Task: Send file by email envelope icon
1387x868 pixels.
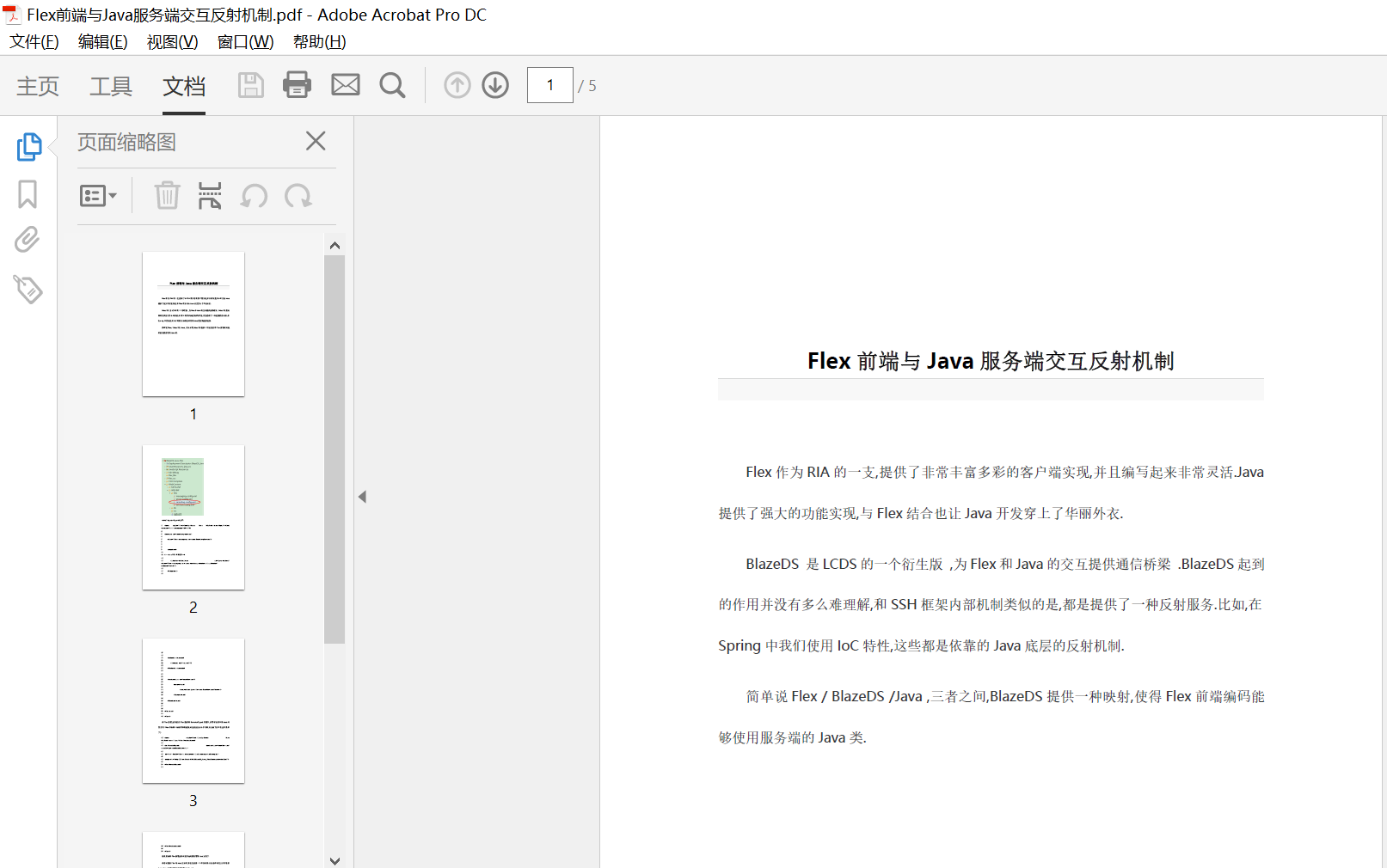Action: (346, 84)
